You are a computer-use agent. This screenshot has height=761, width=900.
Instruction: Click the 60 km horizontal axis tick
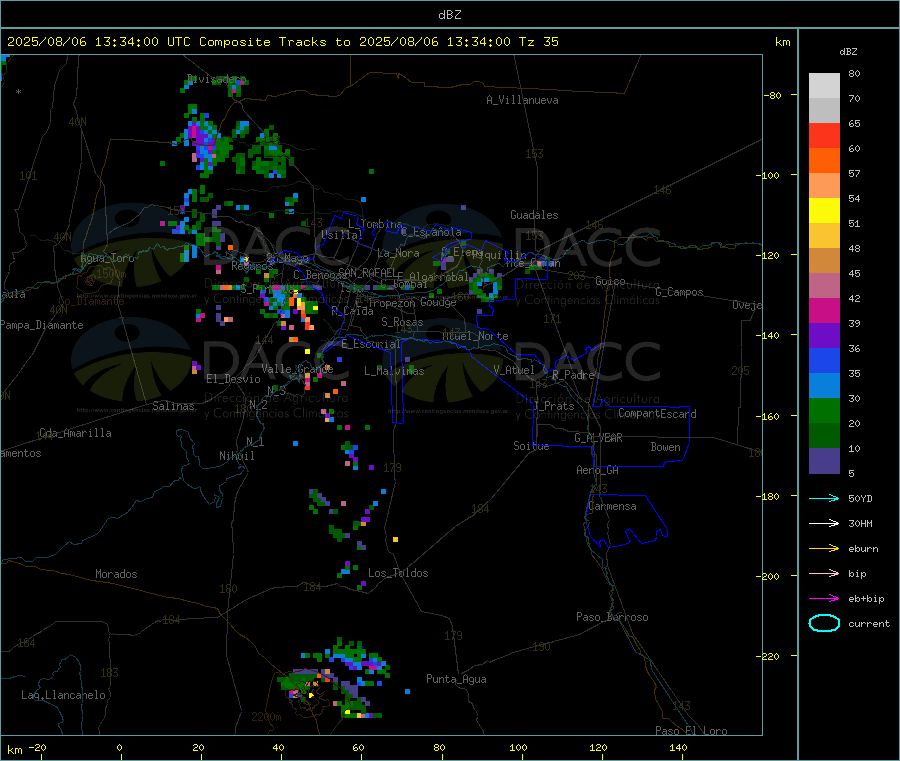point(358,747)
